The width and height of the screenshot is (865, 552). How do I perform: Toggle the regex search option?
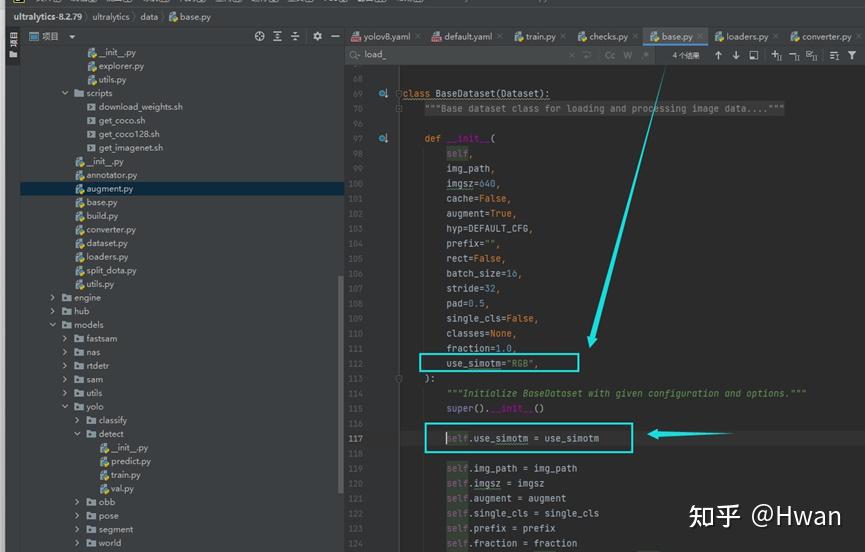[645, 56]
